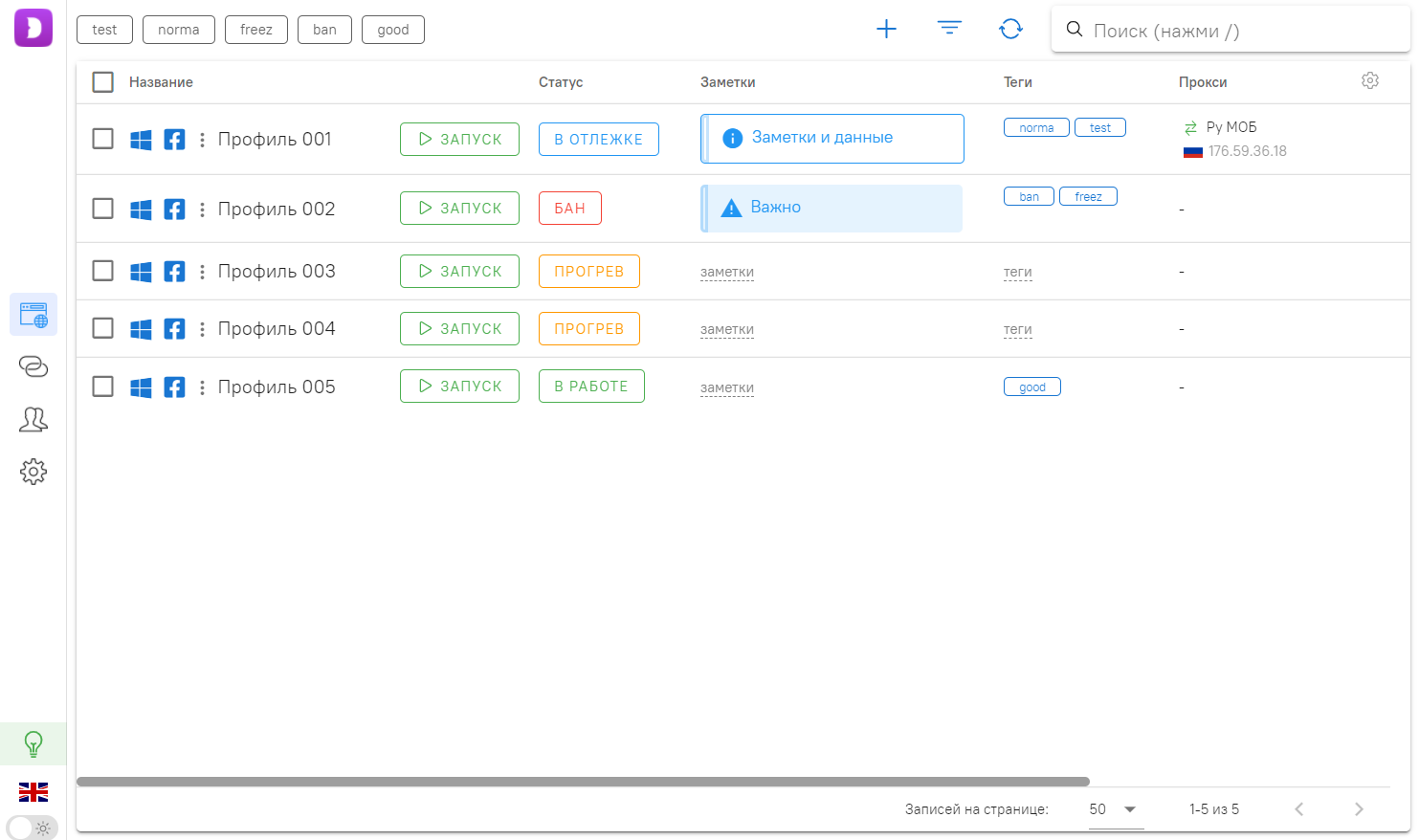Check the box for Профиль 005

point(102,387)
